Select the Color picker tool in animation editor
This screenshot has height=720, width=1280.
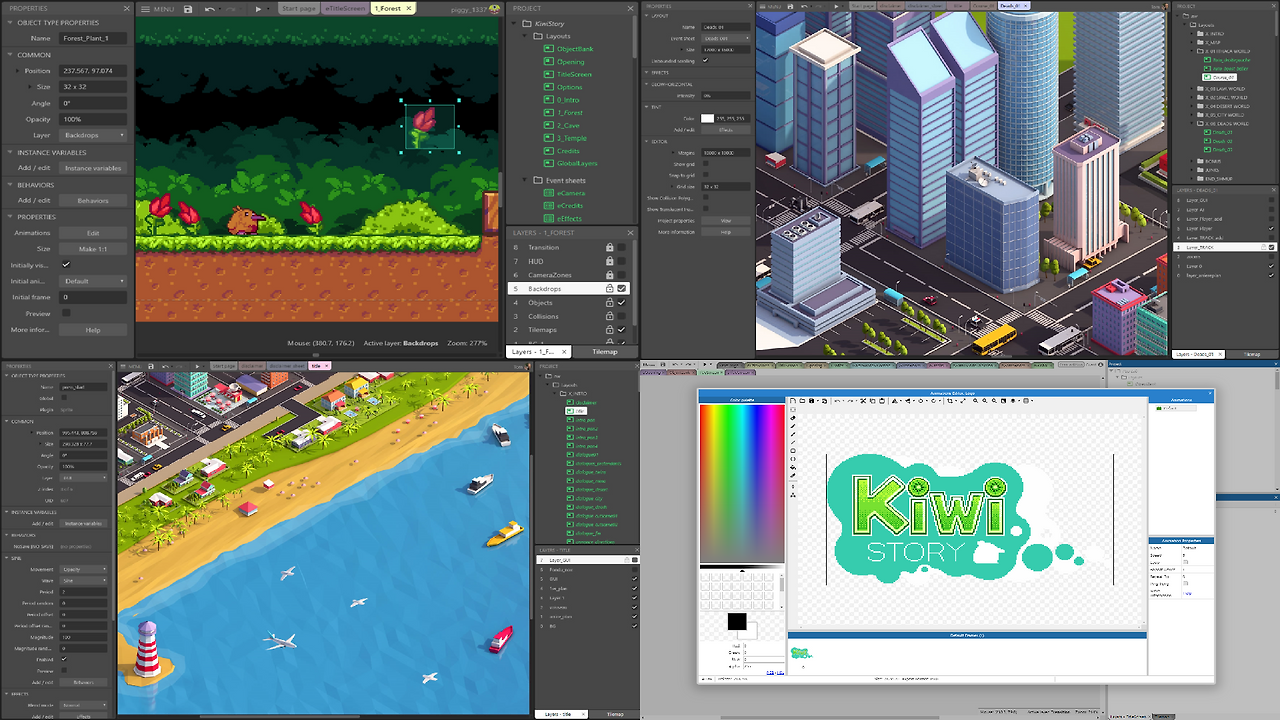point(793,475)
